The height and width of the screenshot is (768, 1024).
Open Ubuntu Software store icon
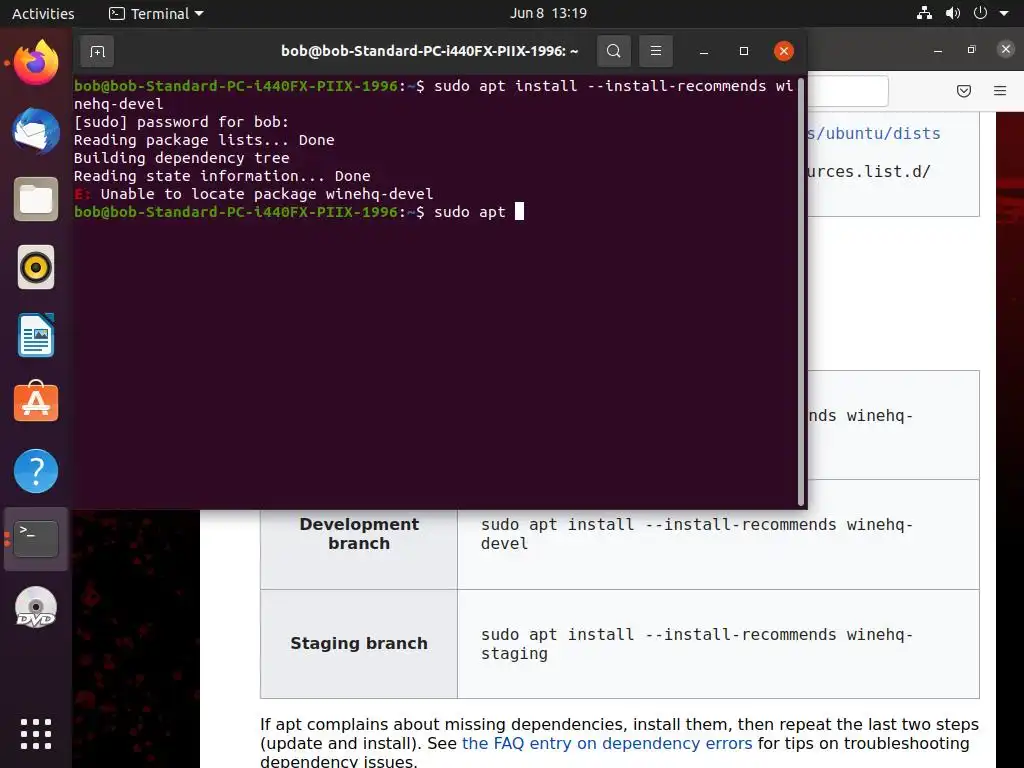click(36, 402)
